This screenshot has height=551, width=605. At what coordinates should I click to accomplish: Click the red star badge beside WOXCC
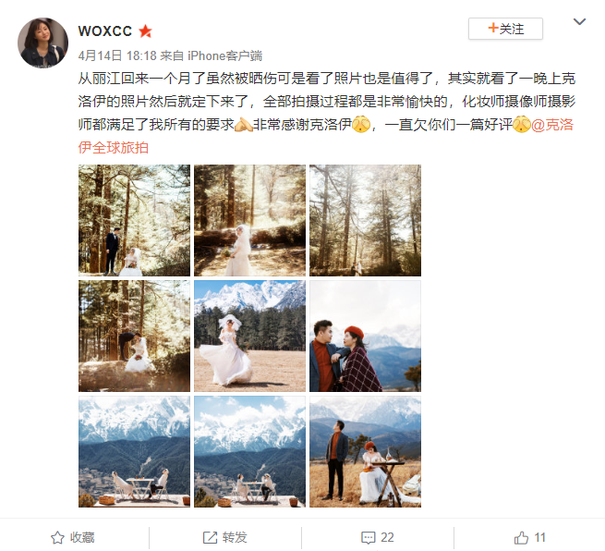(x=145, y=31)
